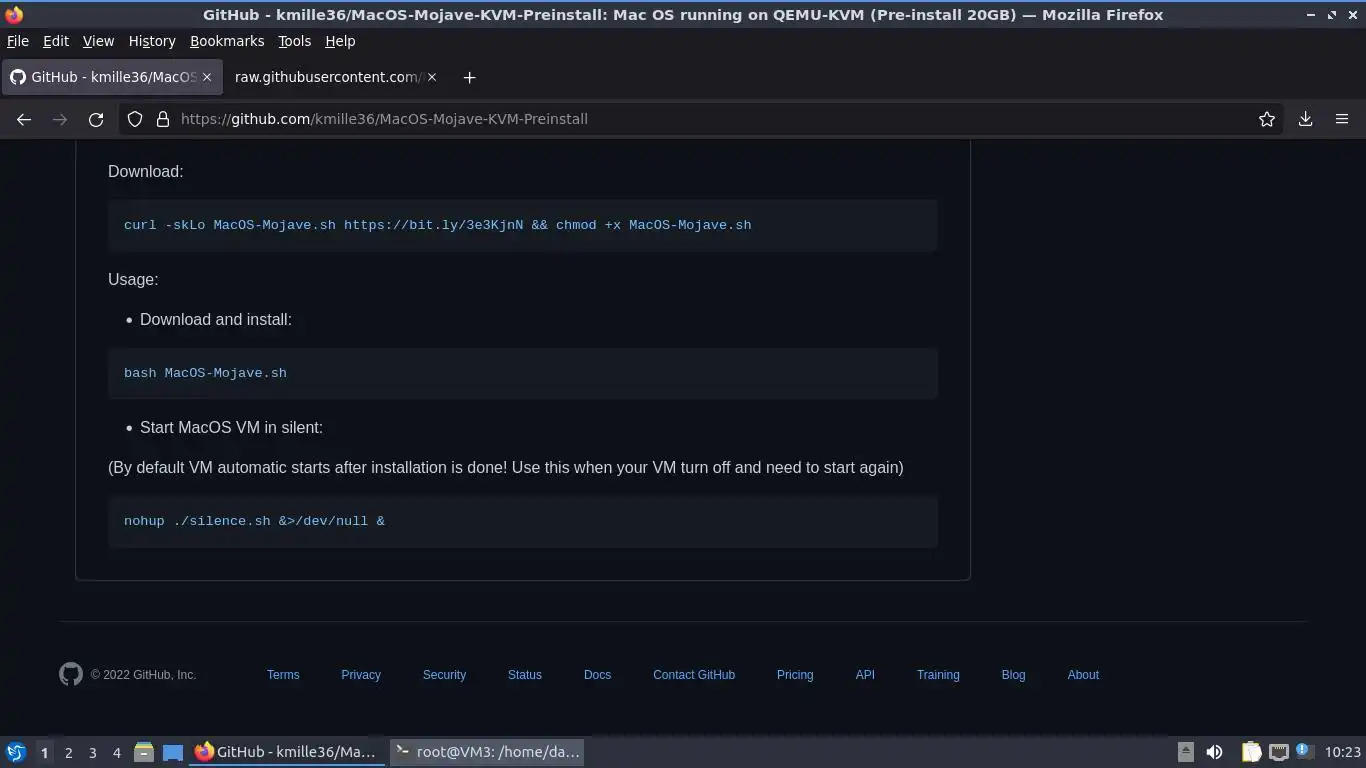The image size is (1366, 768).
Task: Click the forward navigation arrow
Action: (x=60, y=119)
